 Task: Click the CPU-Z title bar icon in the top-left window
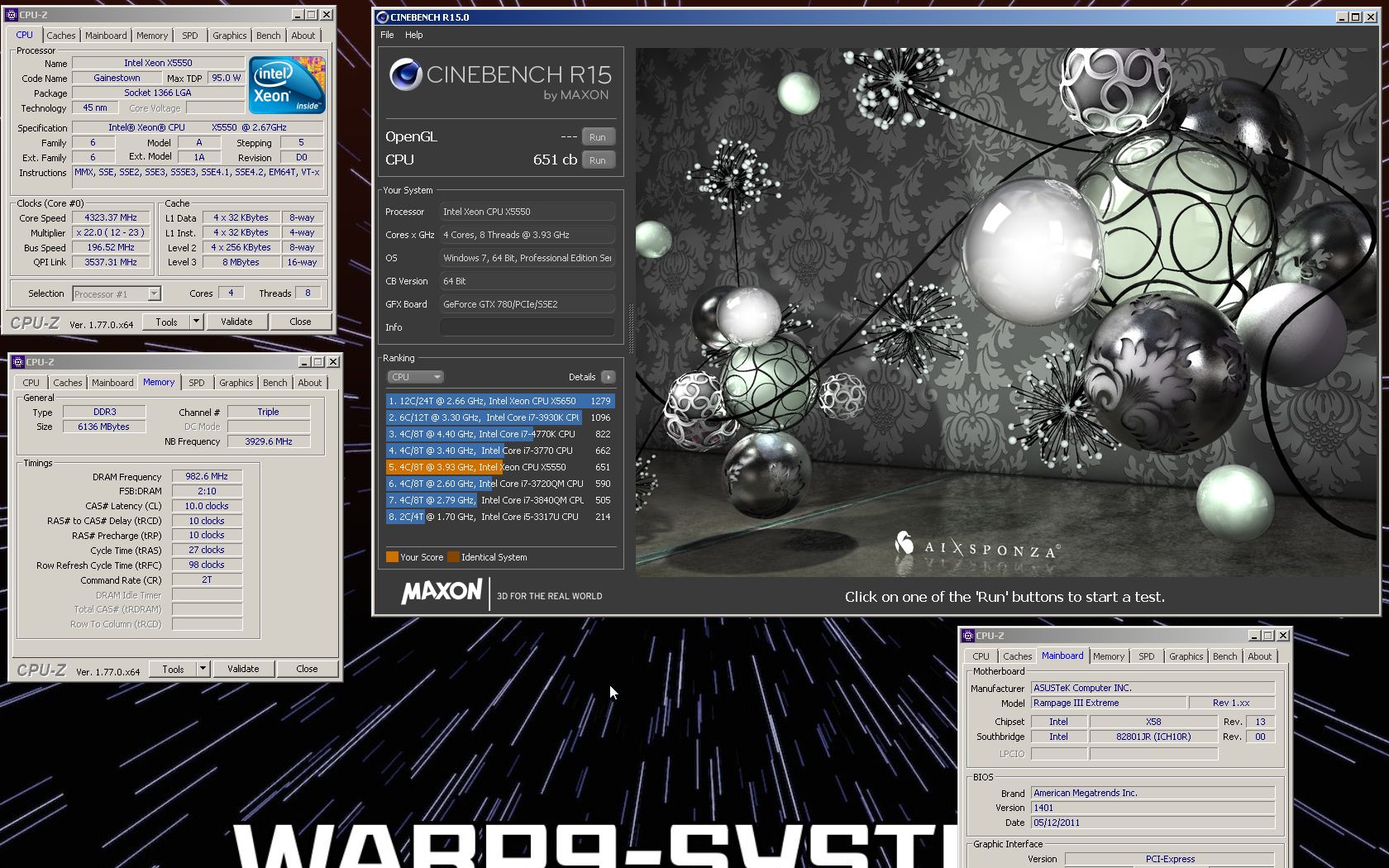click(x=12, y=15)
